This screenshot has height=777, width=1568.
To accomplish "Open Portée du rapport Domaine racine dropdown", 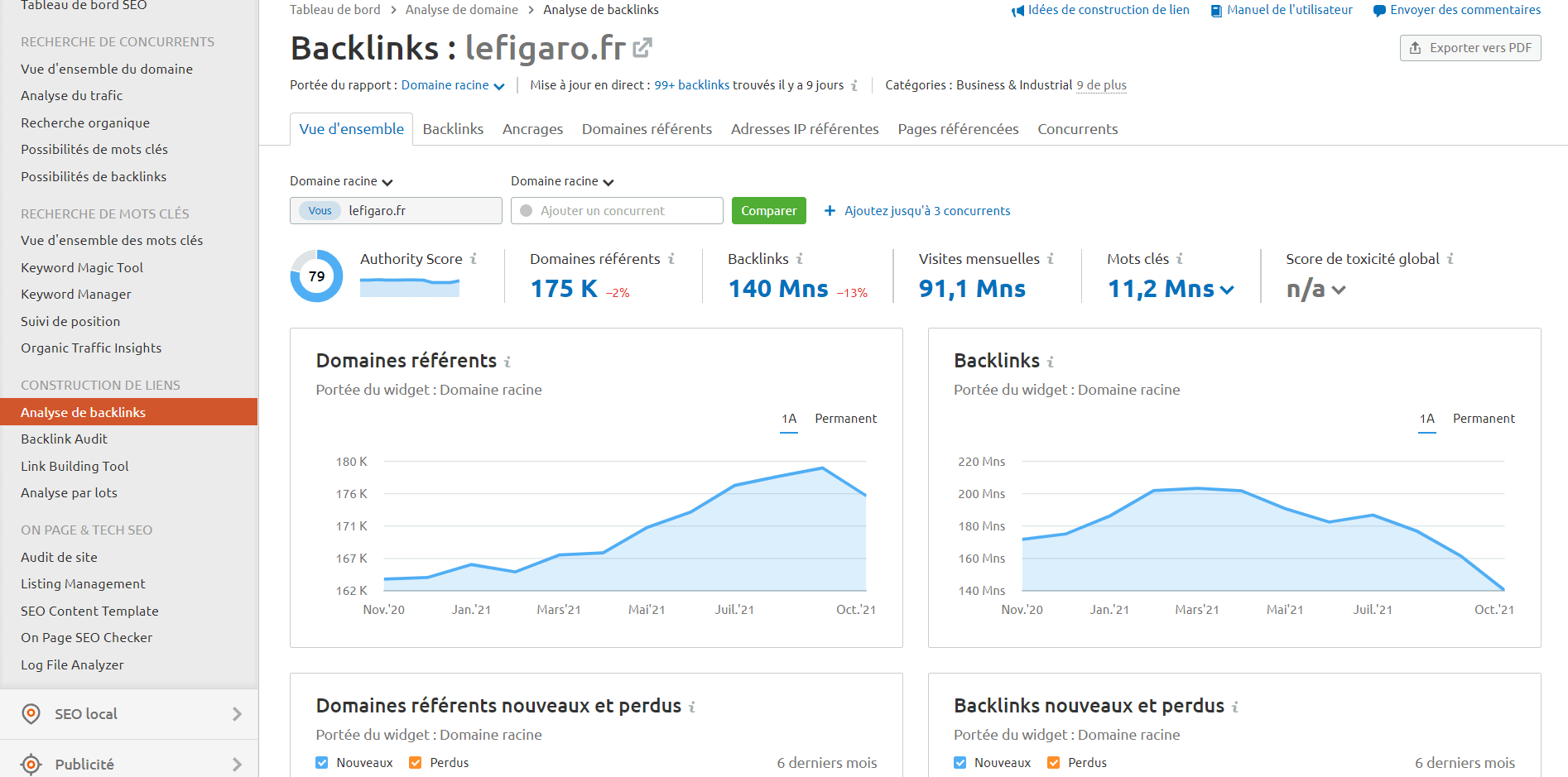I will [x=453, y=85].
